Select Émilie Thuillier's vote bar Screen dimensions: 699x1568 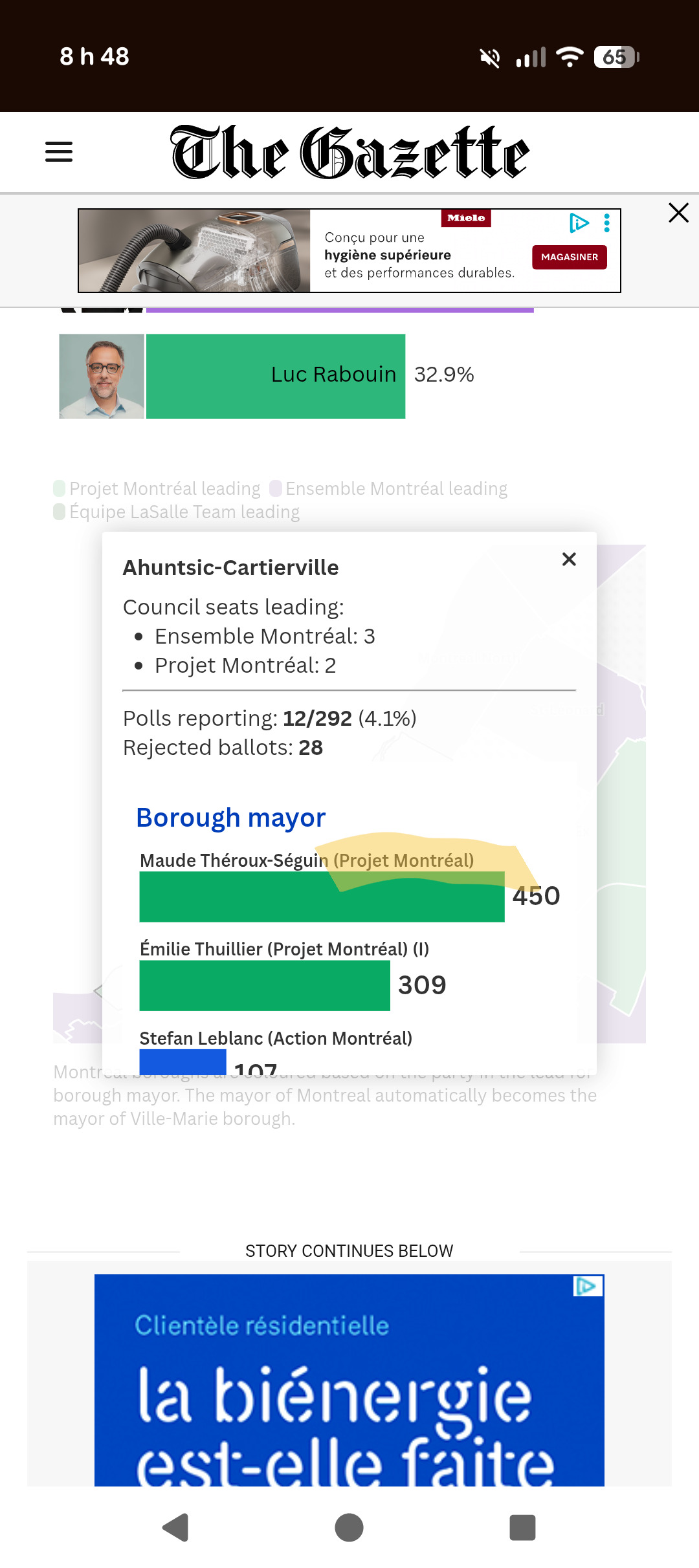pos(265,985)
